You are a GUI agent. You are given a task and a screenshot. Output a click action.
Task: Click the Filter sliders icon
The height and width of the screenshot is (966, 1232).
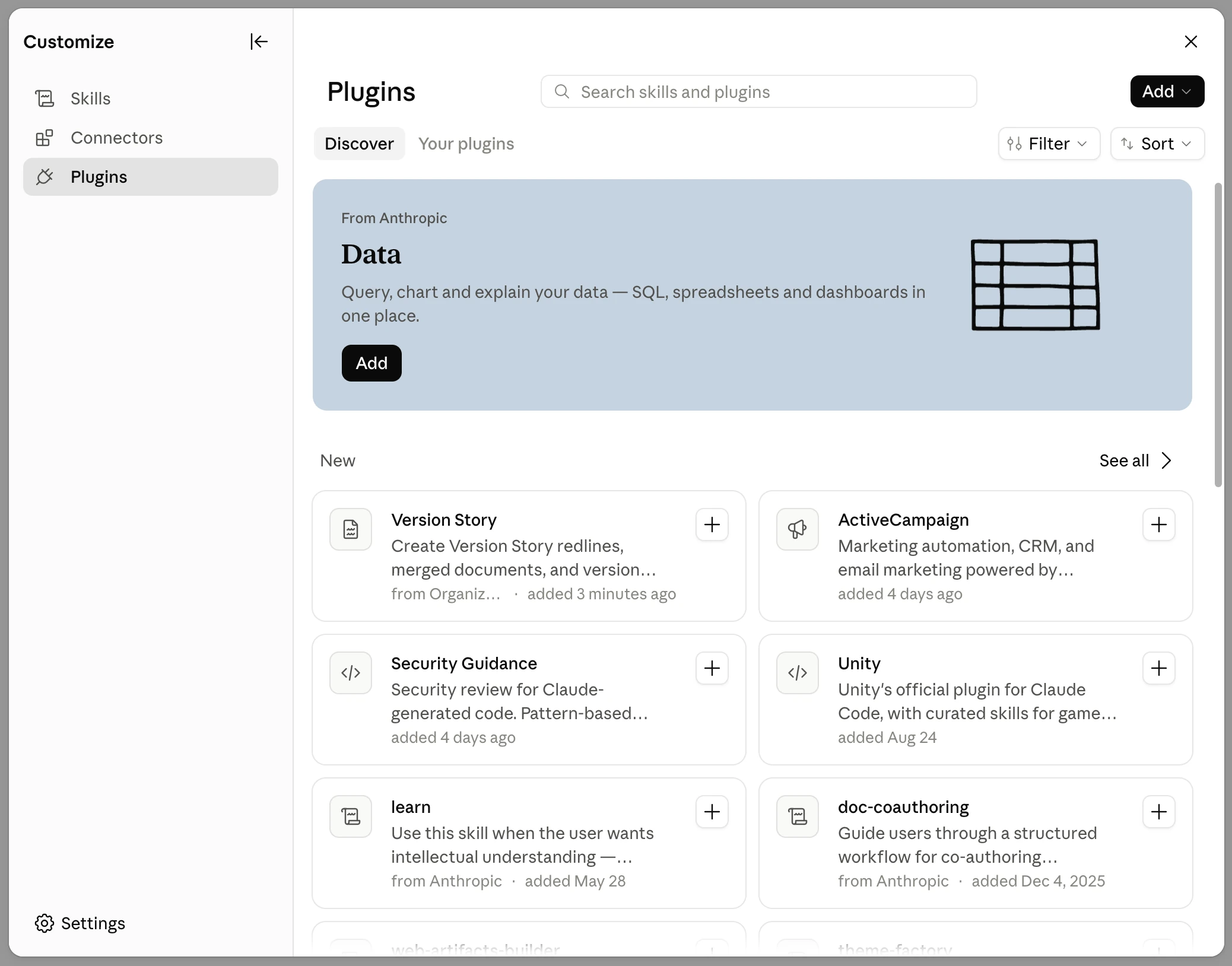click(x=1014, y=144)
